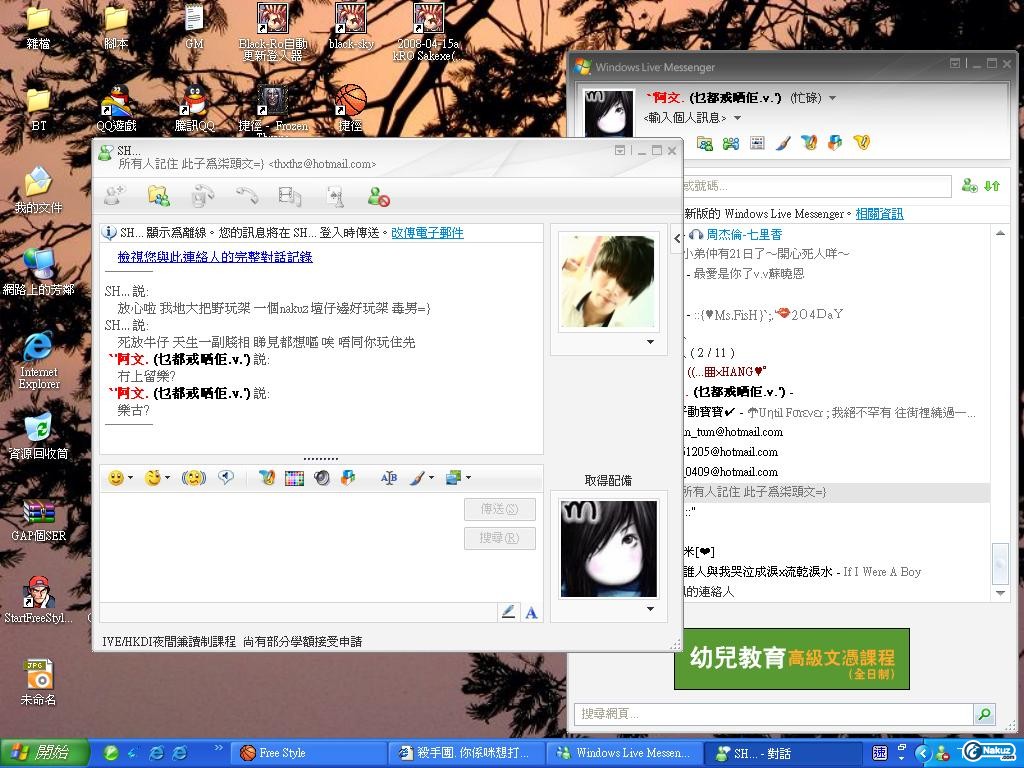The height and width of the screenshot is (768, 1024).
Task: Click the 傳送 send button
Action: (500, 509)
